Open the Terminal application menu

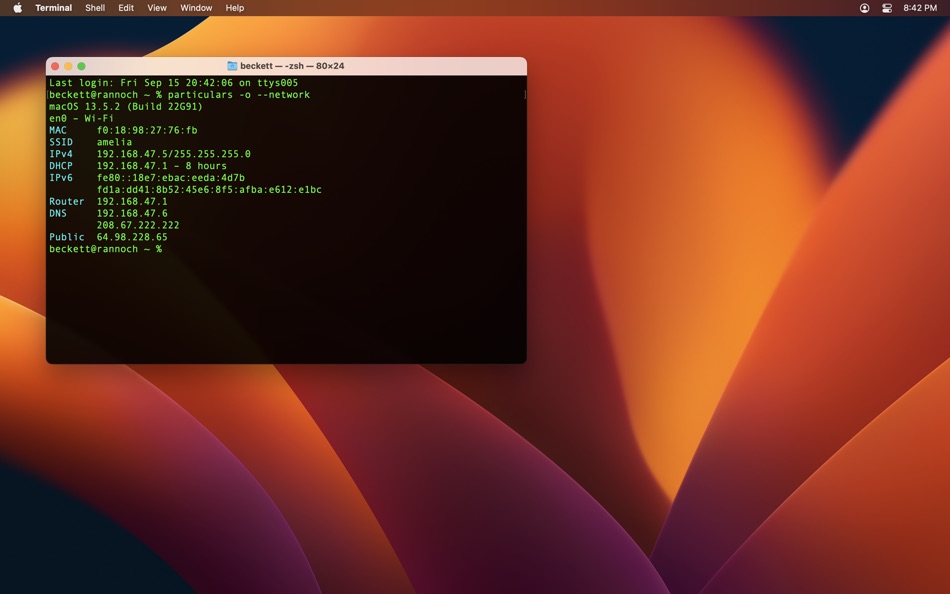coord(53,8)
